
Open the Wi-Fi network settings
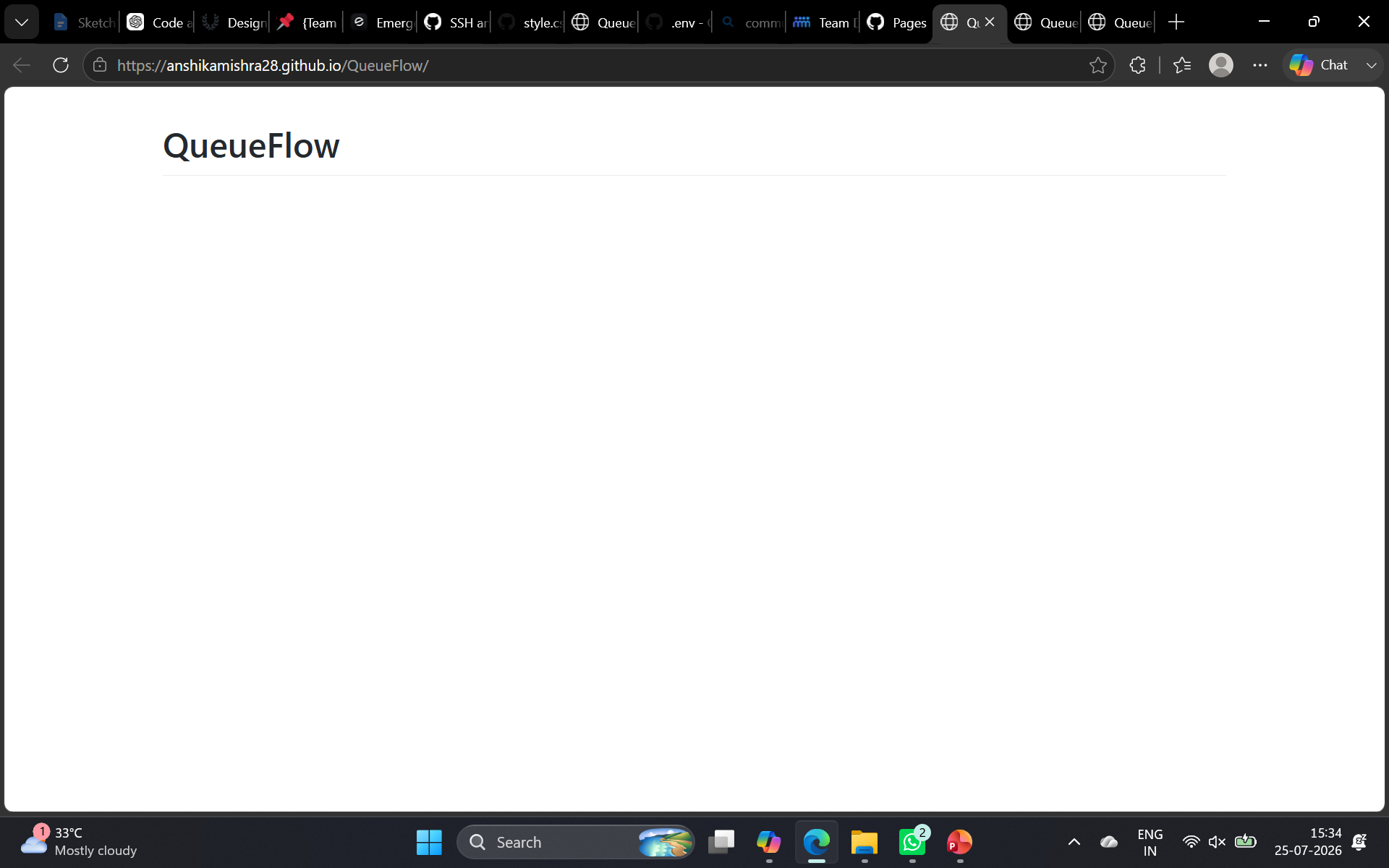[1191, 842]
